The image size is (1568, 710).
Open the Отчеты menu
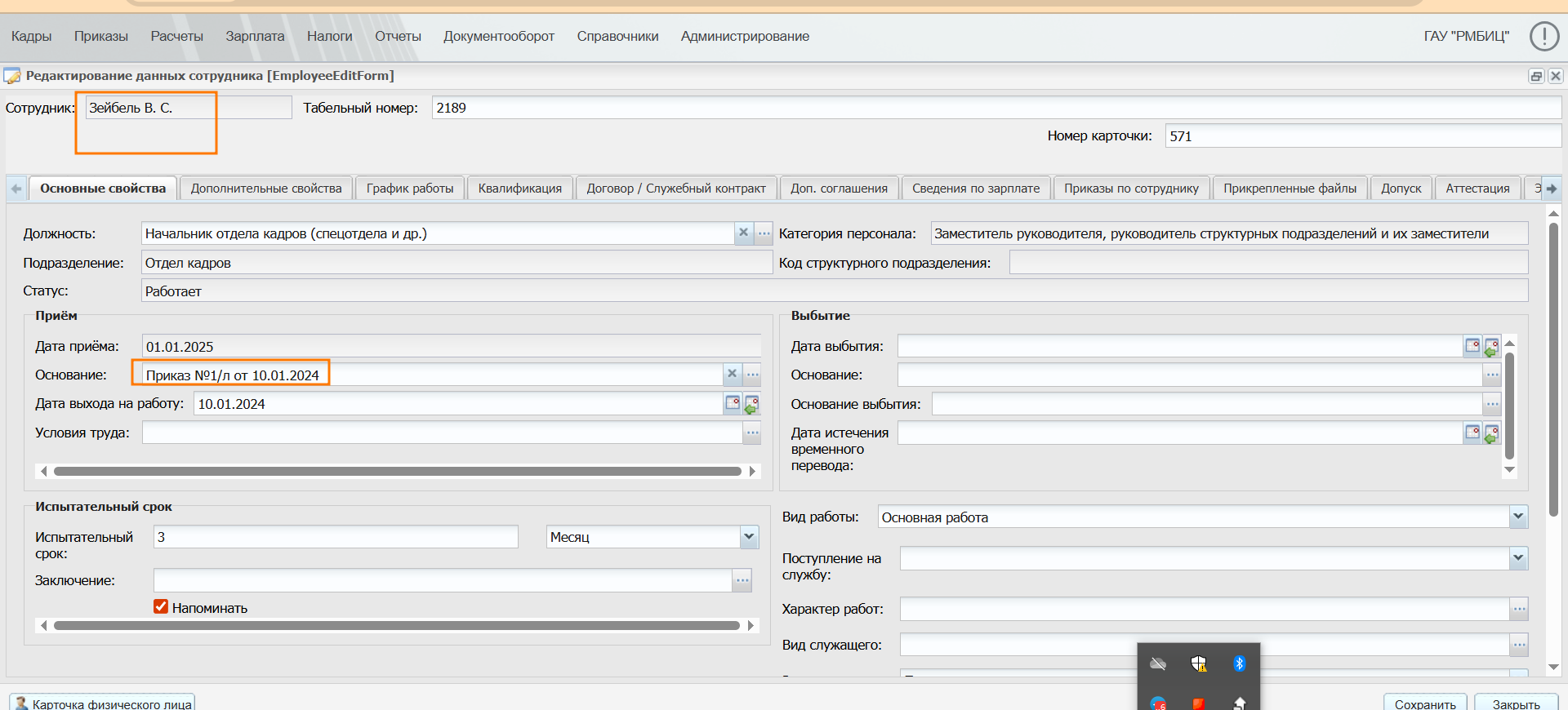398,36
